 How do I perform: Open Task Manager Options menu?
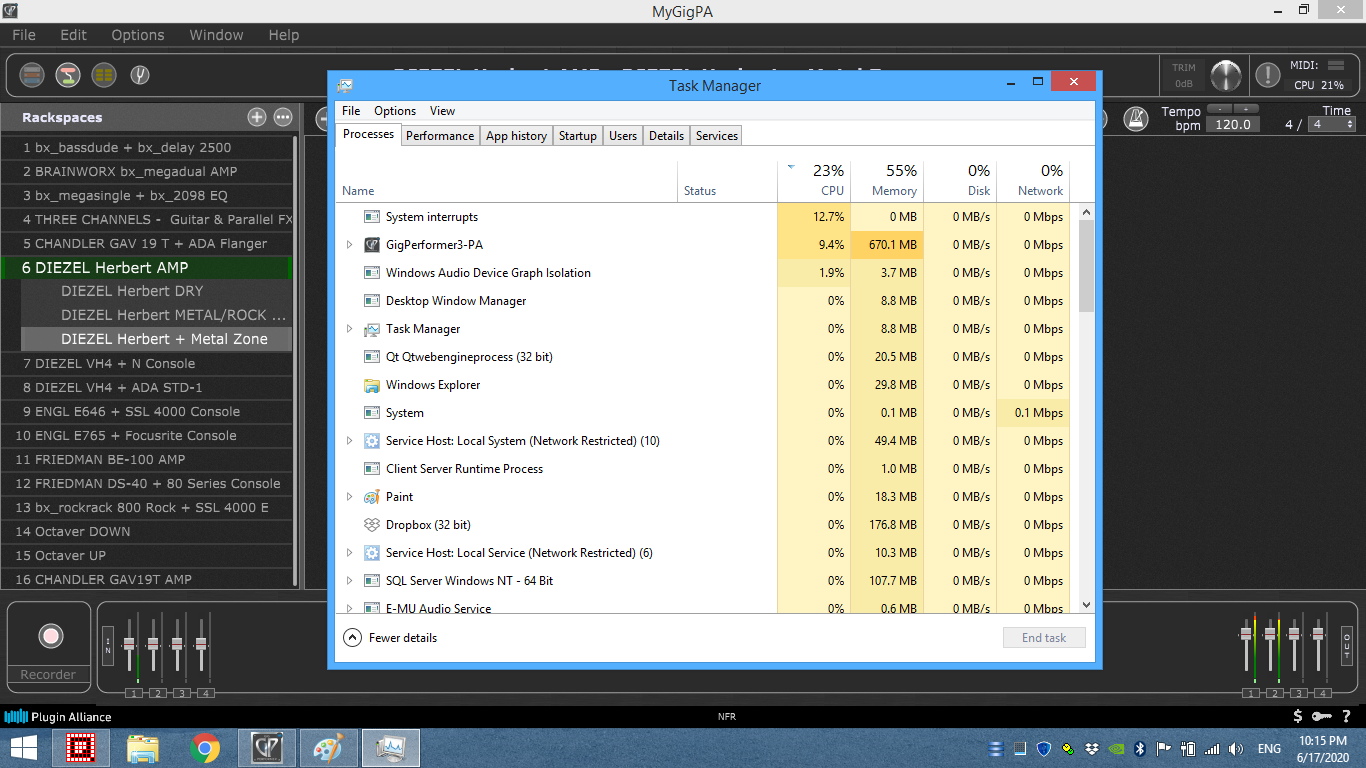[395, 111]
